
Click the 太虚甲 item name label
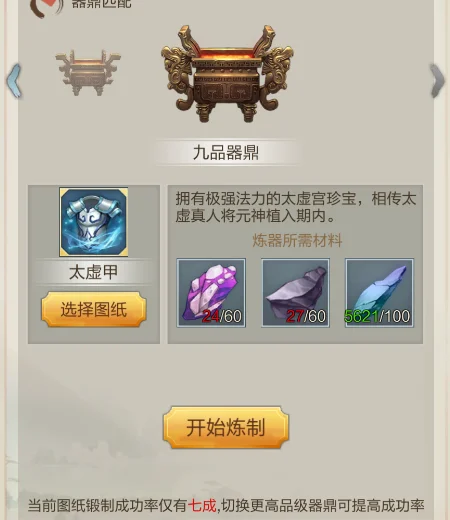pos(93,272)
